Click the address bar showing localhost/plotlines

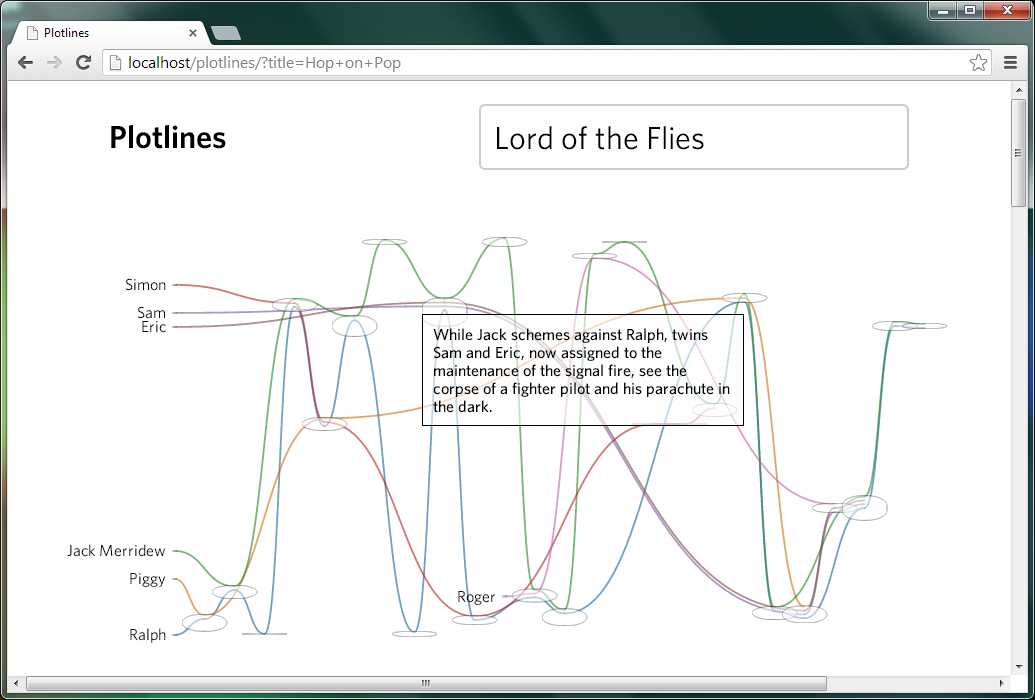coord(547,63)
